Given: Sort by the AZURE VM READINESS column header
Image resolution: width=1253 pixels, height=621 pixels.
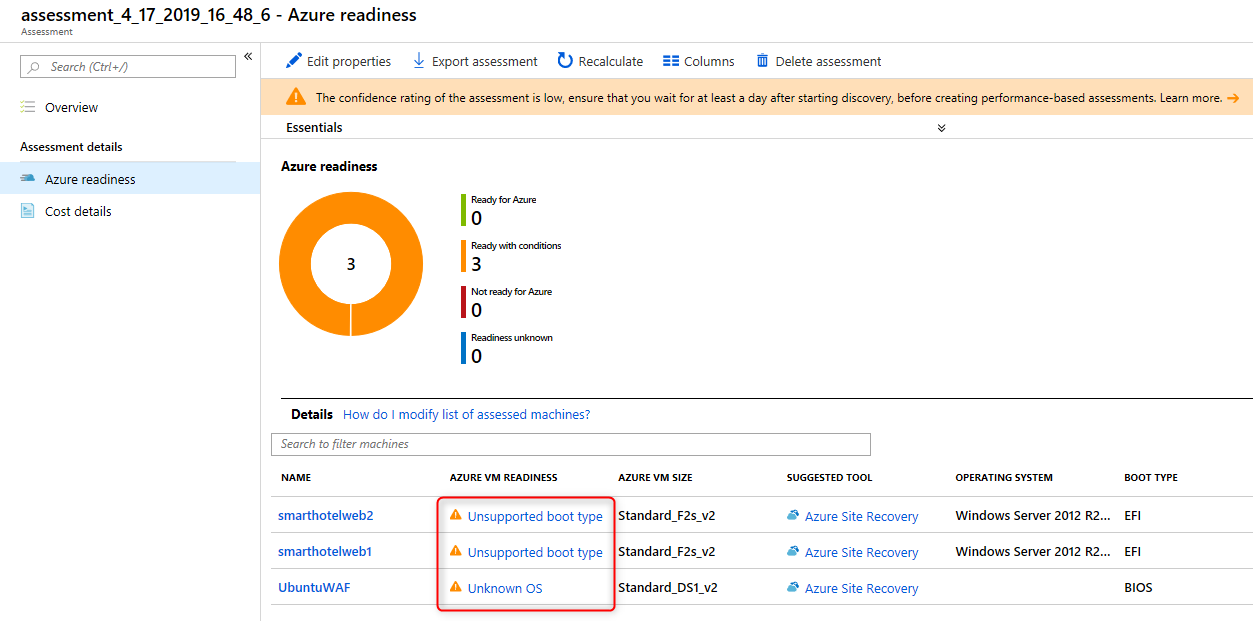Looking at the screenshot, I should click(504, 478).
